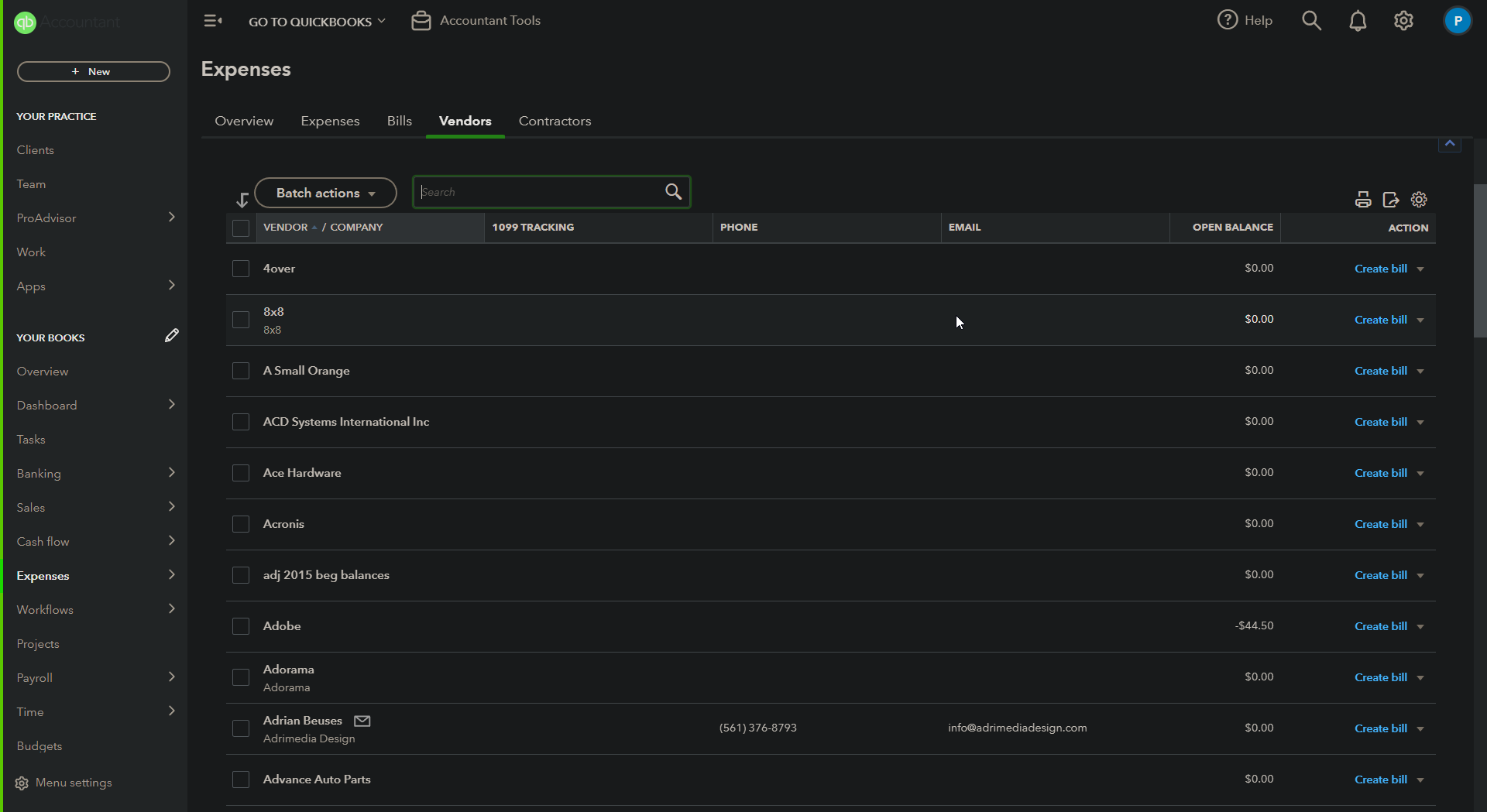Click the Adobe balance -$44.50

tap(1255, 625)
